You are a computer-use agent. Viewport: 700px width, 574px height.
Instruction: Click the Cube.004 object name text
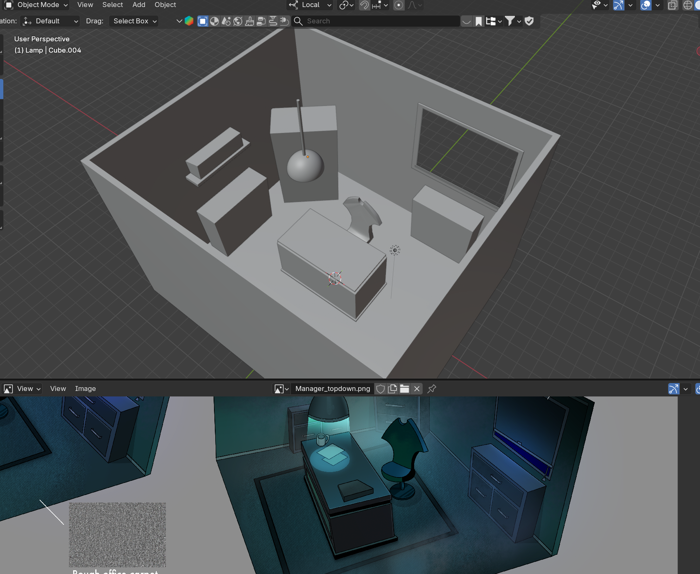[x=65, y=50]
